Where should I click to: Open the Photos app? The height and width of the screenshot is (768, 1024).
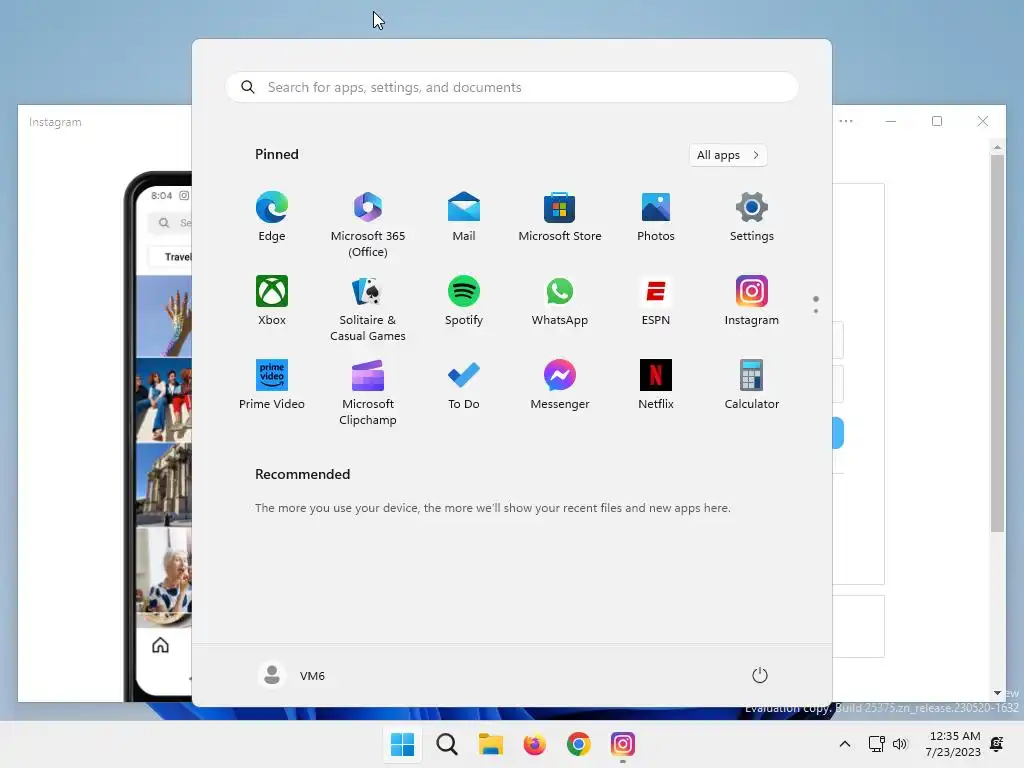tap(656, 217)
